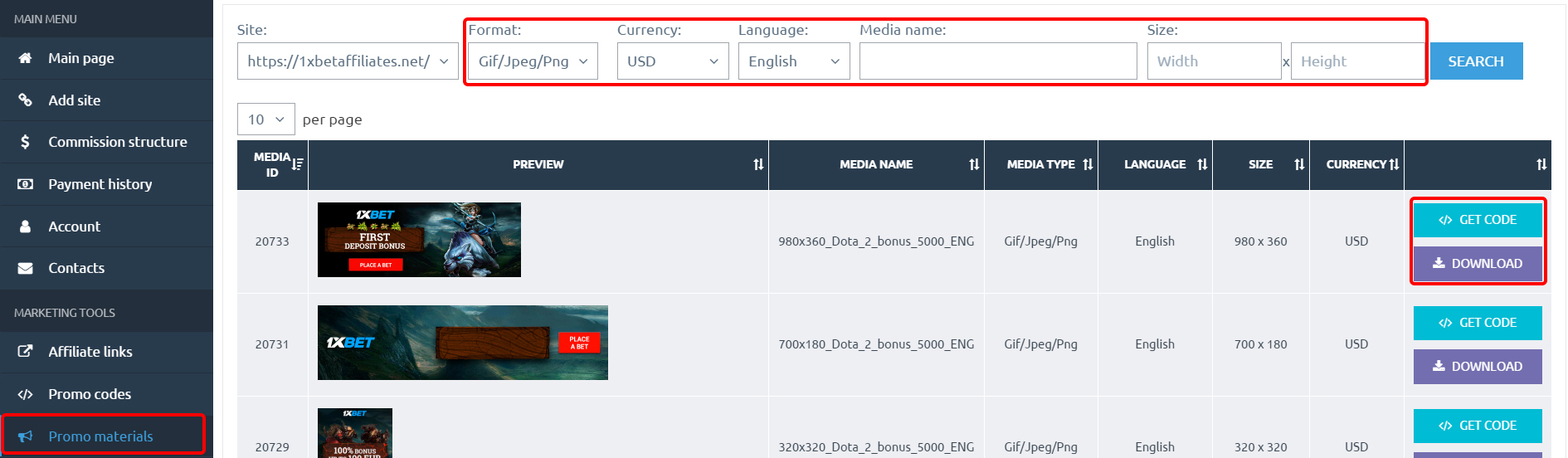1568x458 pixels.
Task: Click media ID 20733 cell
Action: tap(272, 241)
